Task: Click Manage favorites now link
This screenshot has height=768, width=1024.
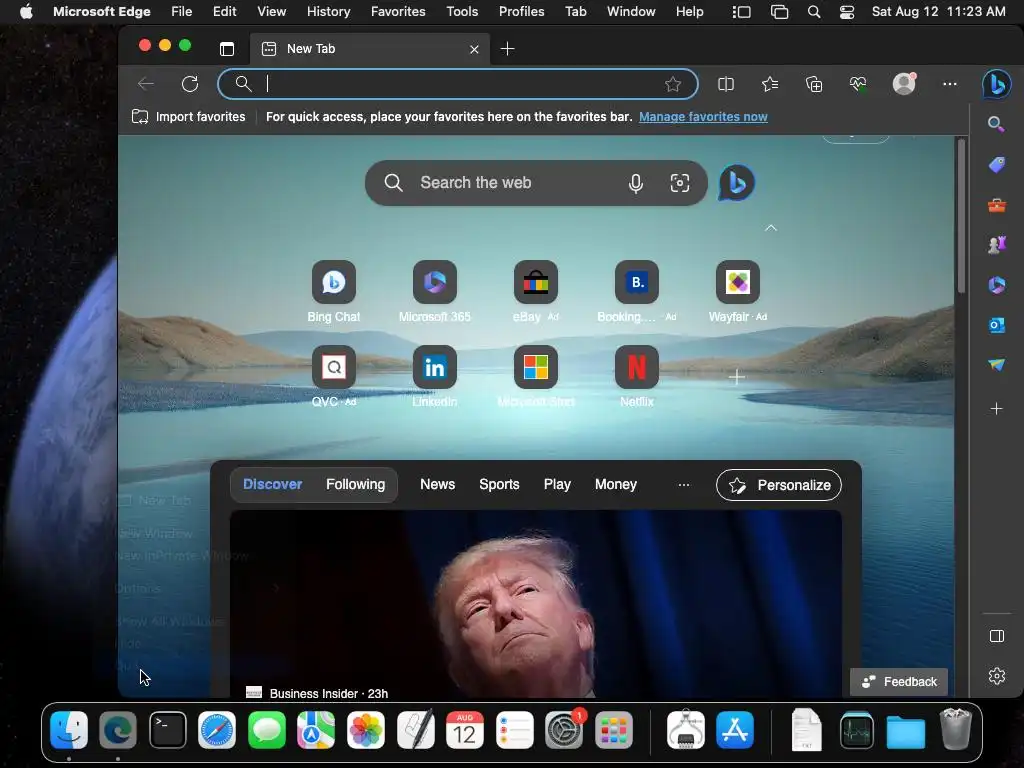Action: tap(703, 117)
